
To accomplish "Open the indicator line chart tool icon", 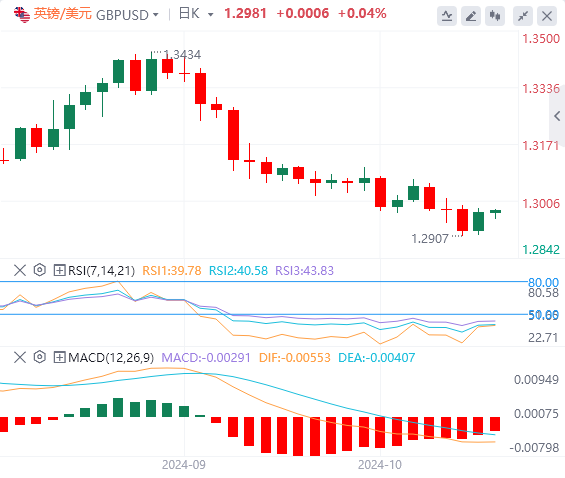I will pos(447,16).
